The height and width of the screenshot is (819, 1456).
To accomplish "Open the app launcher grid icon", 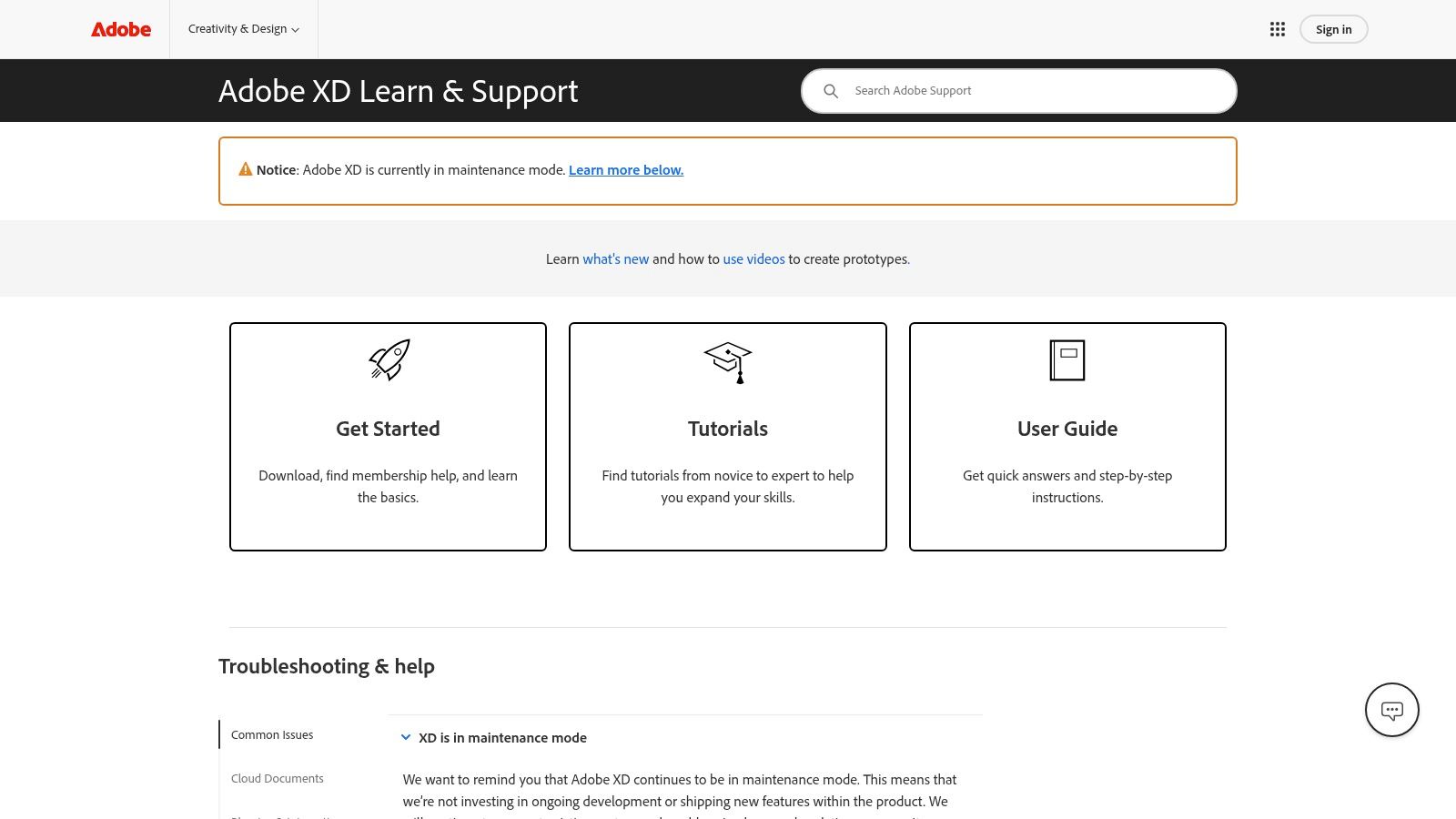I will tap(1278, 29).
